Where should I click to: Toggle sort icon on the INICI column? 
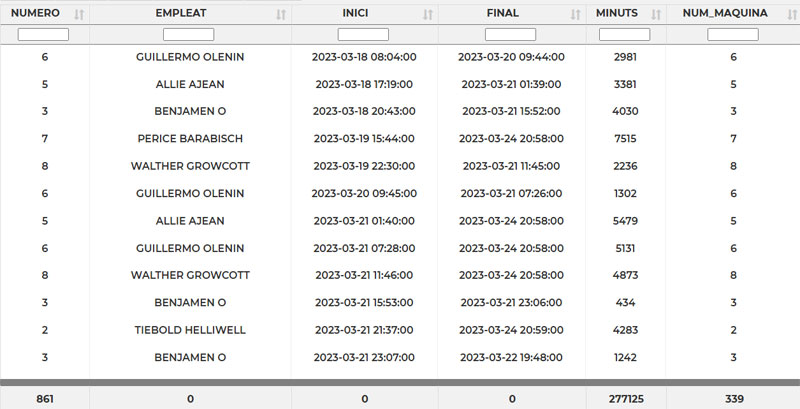pyautogui.click(x=428, y=14)
